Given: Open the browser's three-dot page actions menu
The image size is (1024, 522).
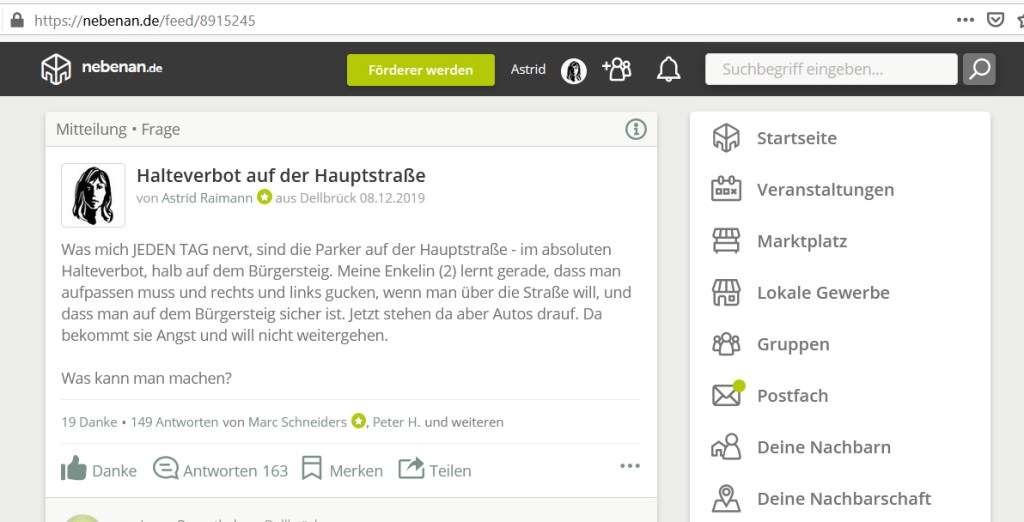Looking at the screenshot, I should [965, 20].
